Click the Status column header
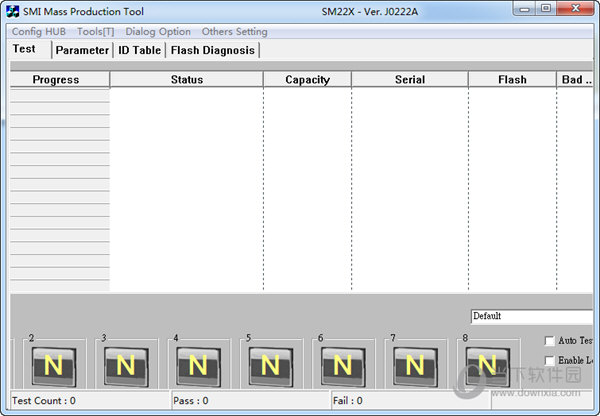Screen dimensions: 600x416 187,80
